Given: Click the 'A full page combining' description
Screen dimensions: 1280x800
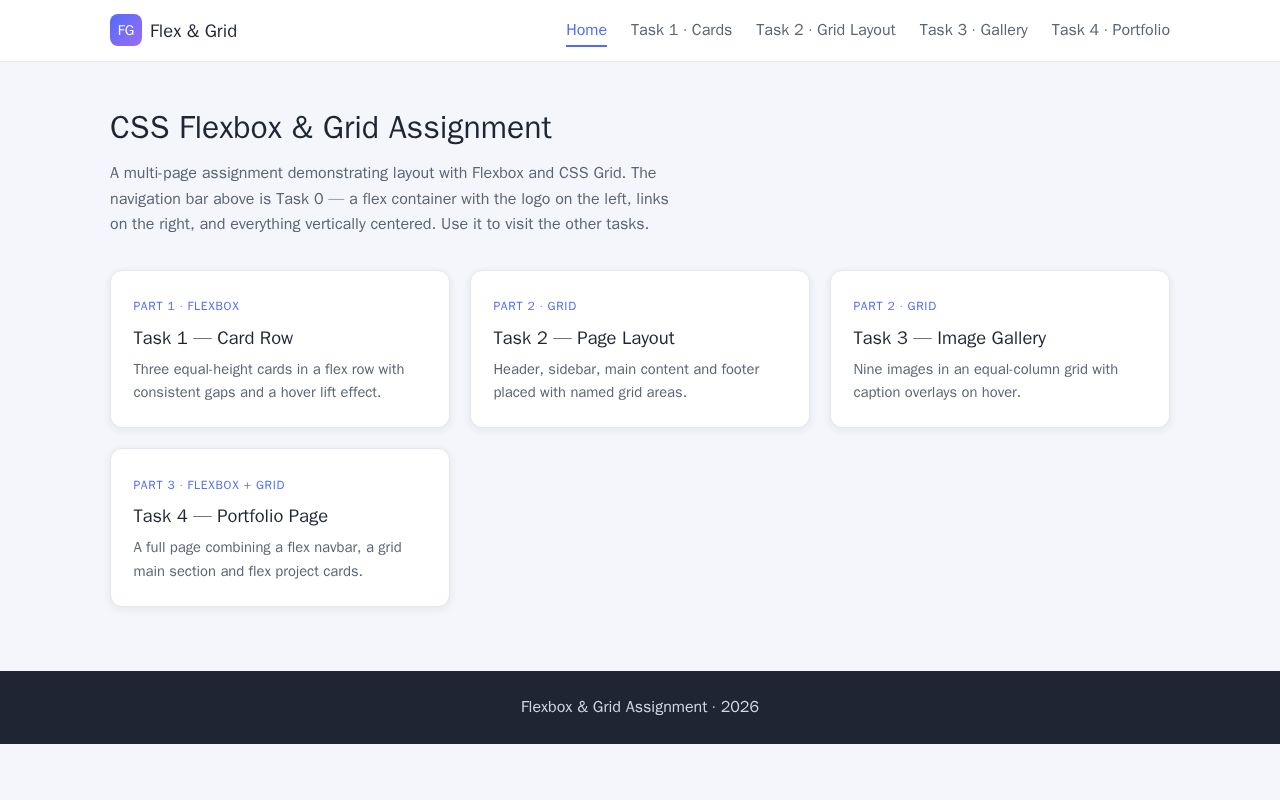Looking at the screenshot, I should tap(267, 559).
